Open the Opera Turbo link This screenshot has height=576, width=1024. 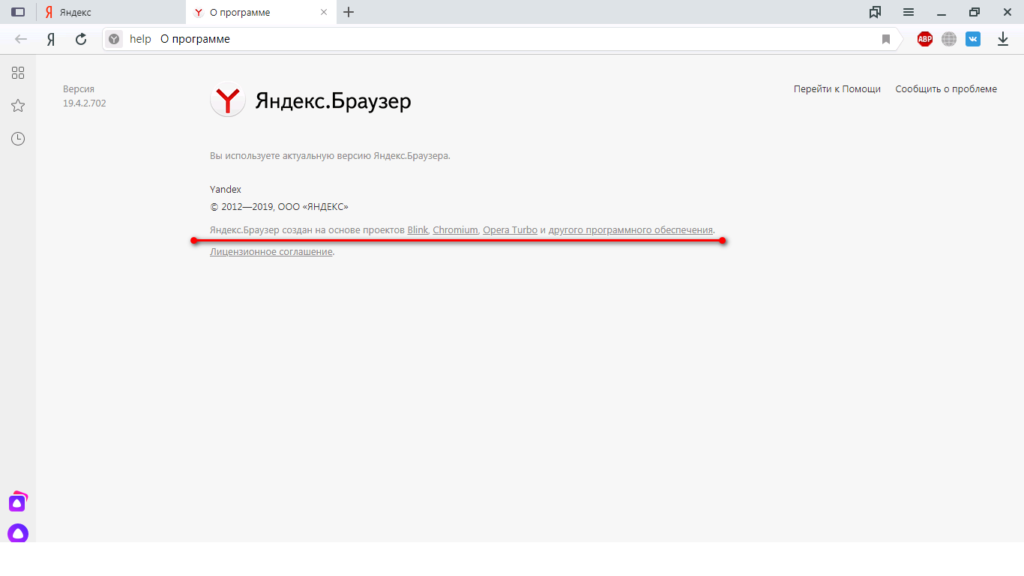pos(509,230)
